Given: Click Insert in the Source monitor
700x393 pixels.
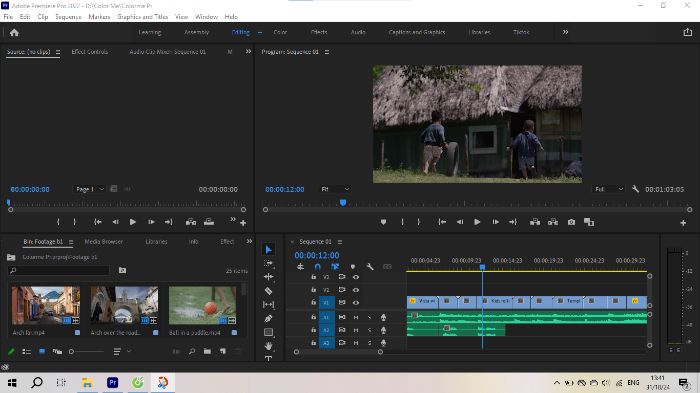Looking at the screenshot, I should [x=191, y=222].
